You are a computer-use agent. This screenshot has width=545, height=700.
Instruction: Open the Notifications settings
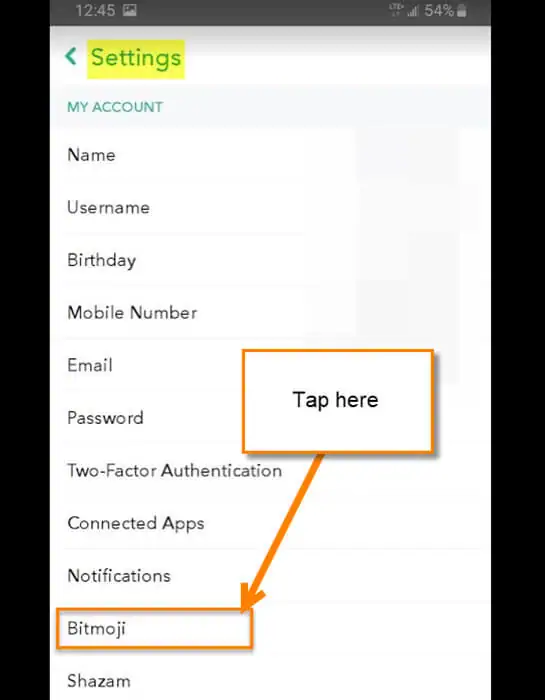[x=270, y=575]
